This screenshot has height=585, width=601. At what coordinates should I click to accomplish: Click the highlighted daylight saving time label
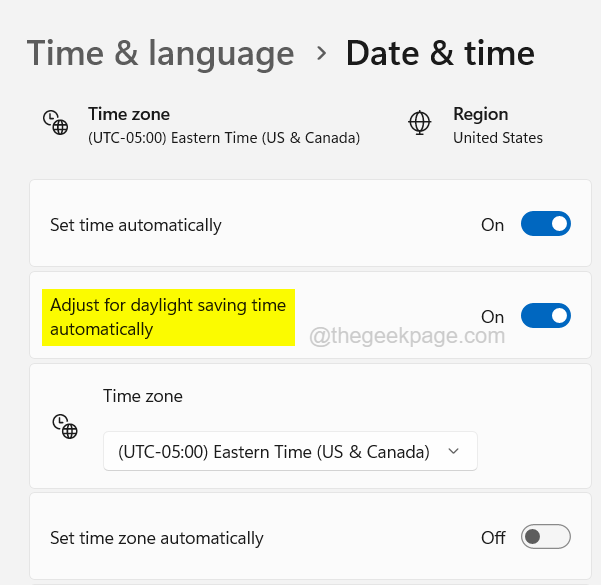coord(168,317)
